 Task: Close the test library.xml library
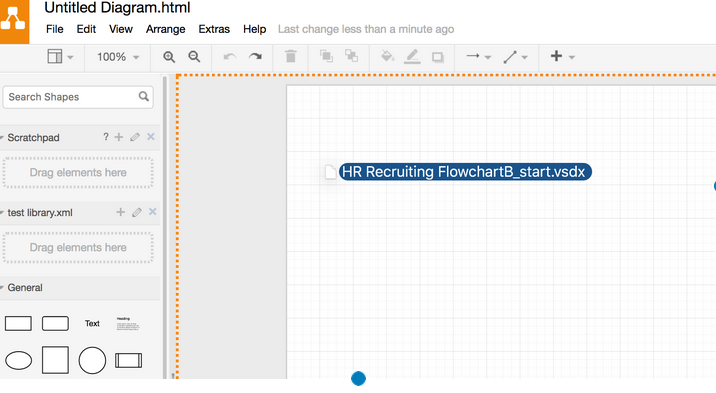(153, 212)
